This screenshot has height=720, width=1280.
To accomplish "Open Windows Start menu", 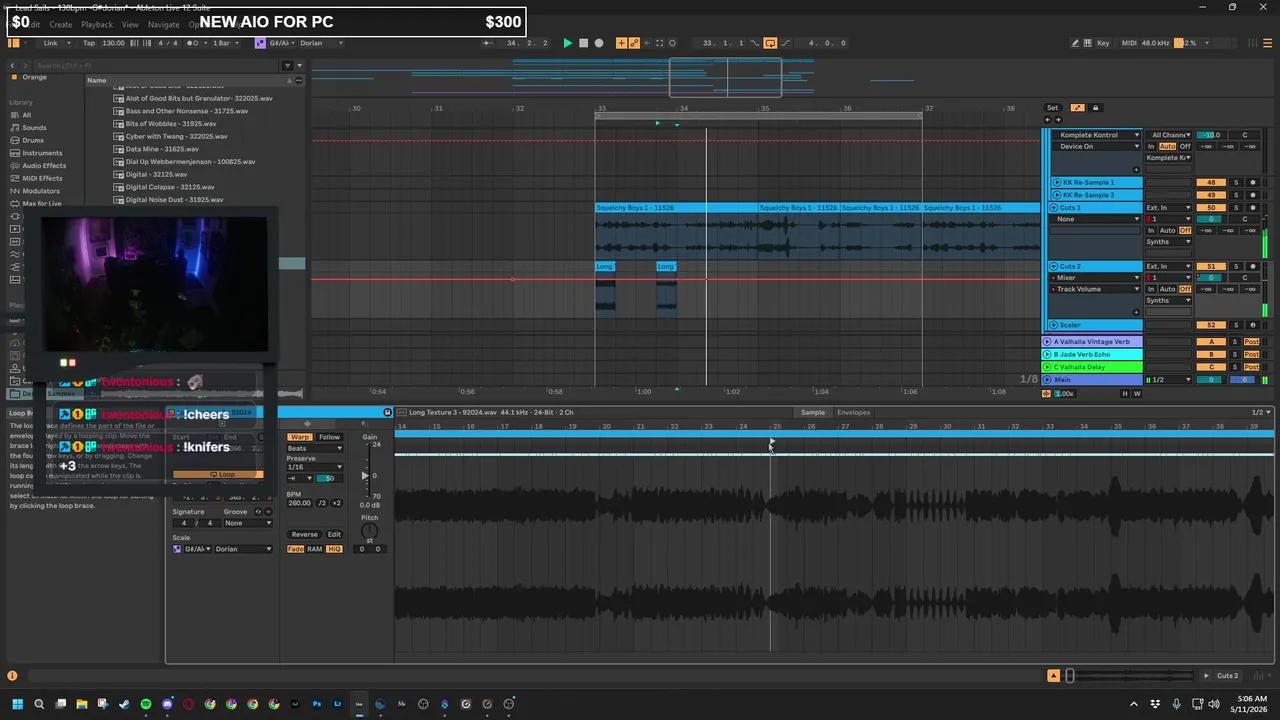I will [17, 704].
